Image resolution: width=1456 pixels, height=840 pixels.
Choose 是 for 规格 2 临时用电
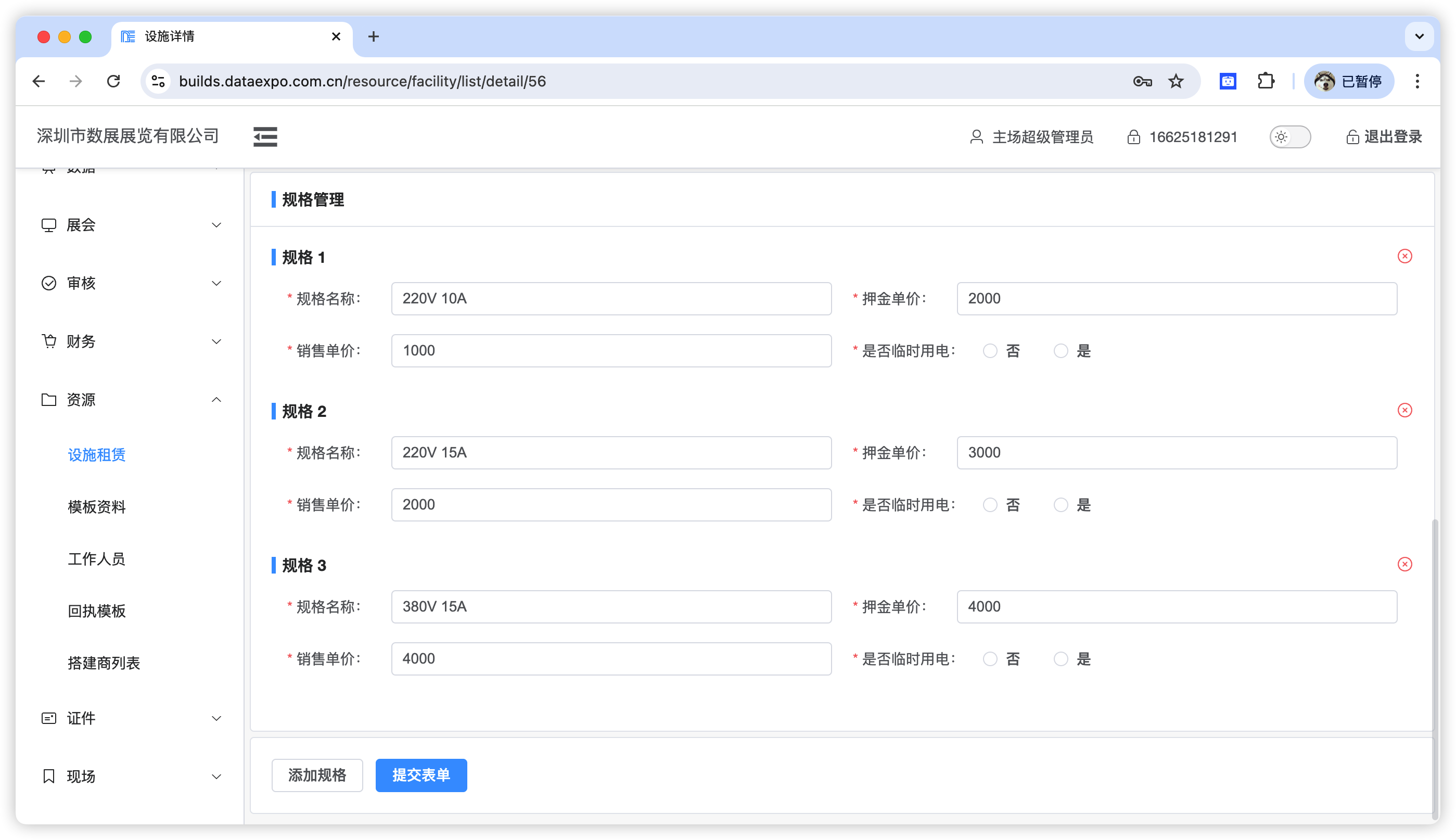point(1061,505)
